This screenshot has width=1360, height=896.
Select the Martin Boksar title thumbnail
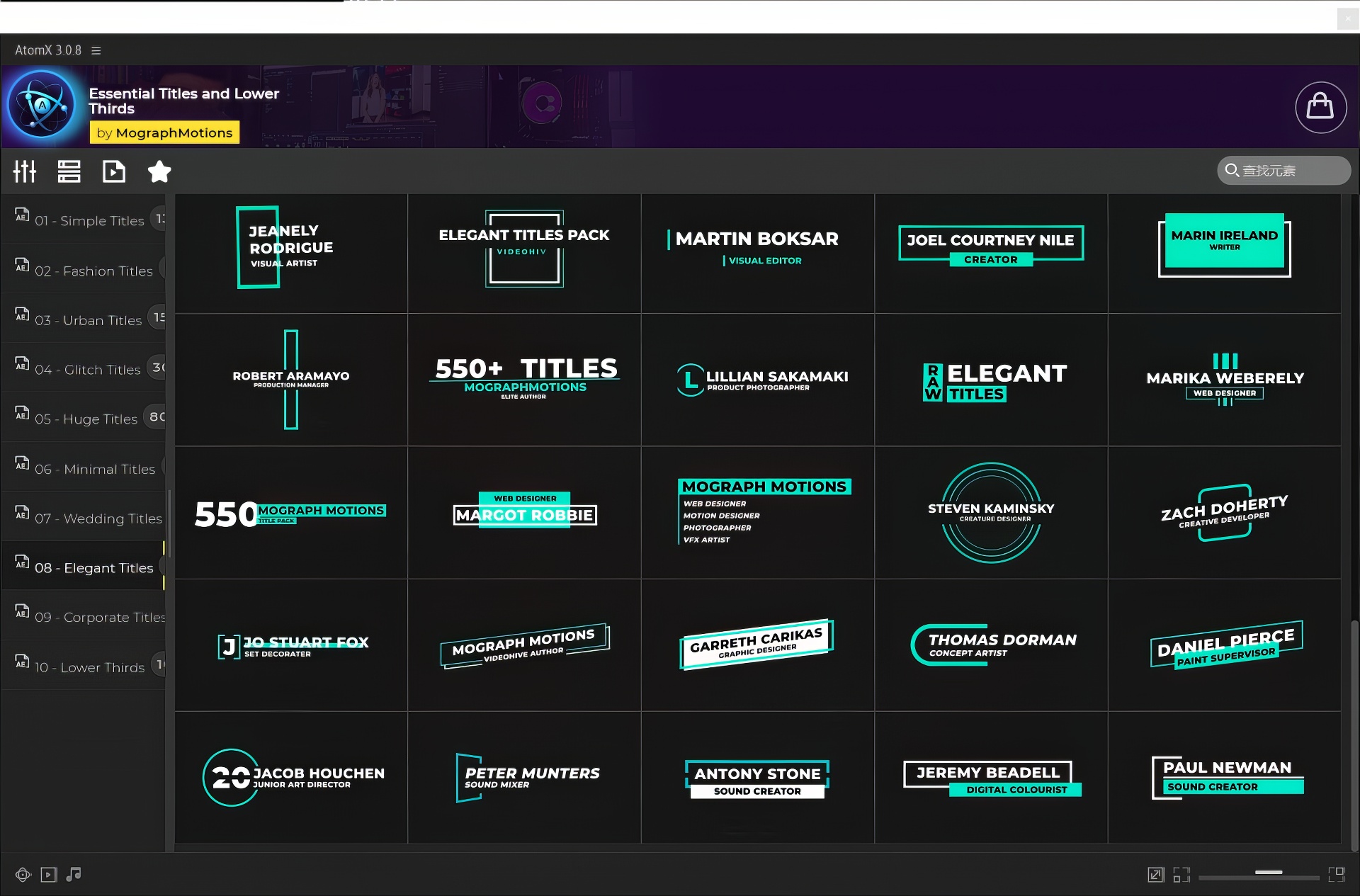[758, 254]
